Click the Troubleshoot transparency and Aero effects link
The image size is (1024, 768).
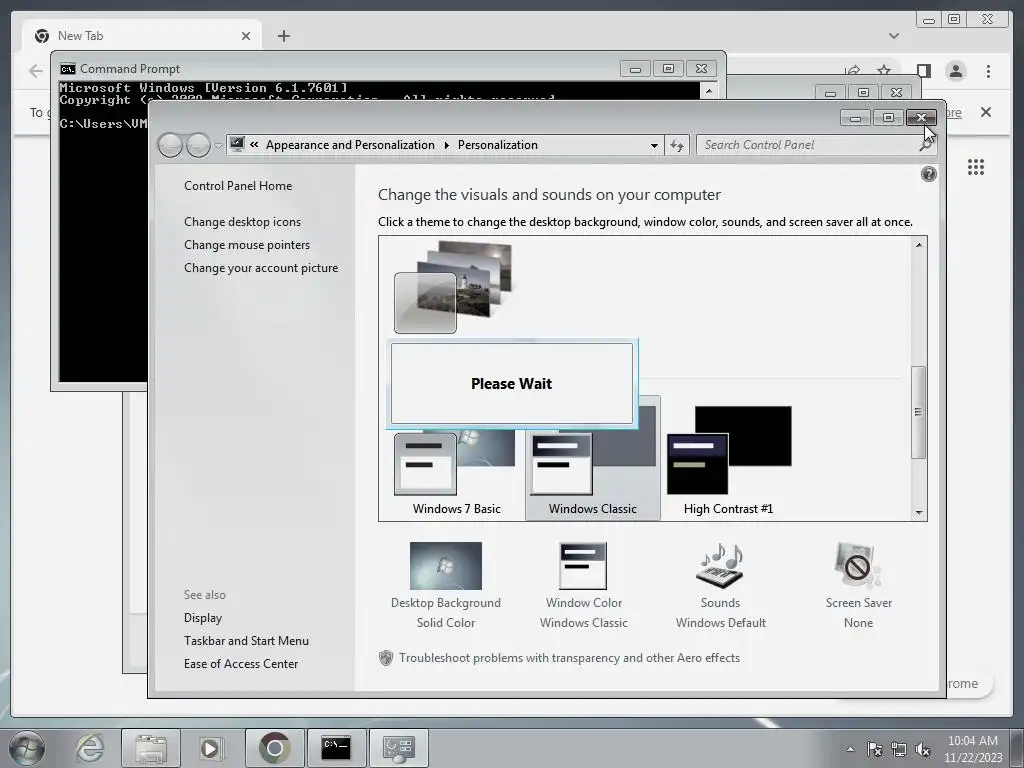(569, 658)
